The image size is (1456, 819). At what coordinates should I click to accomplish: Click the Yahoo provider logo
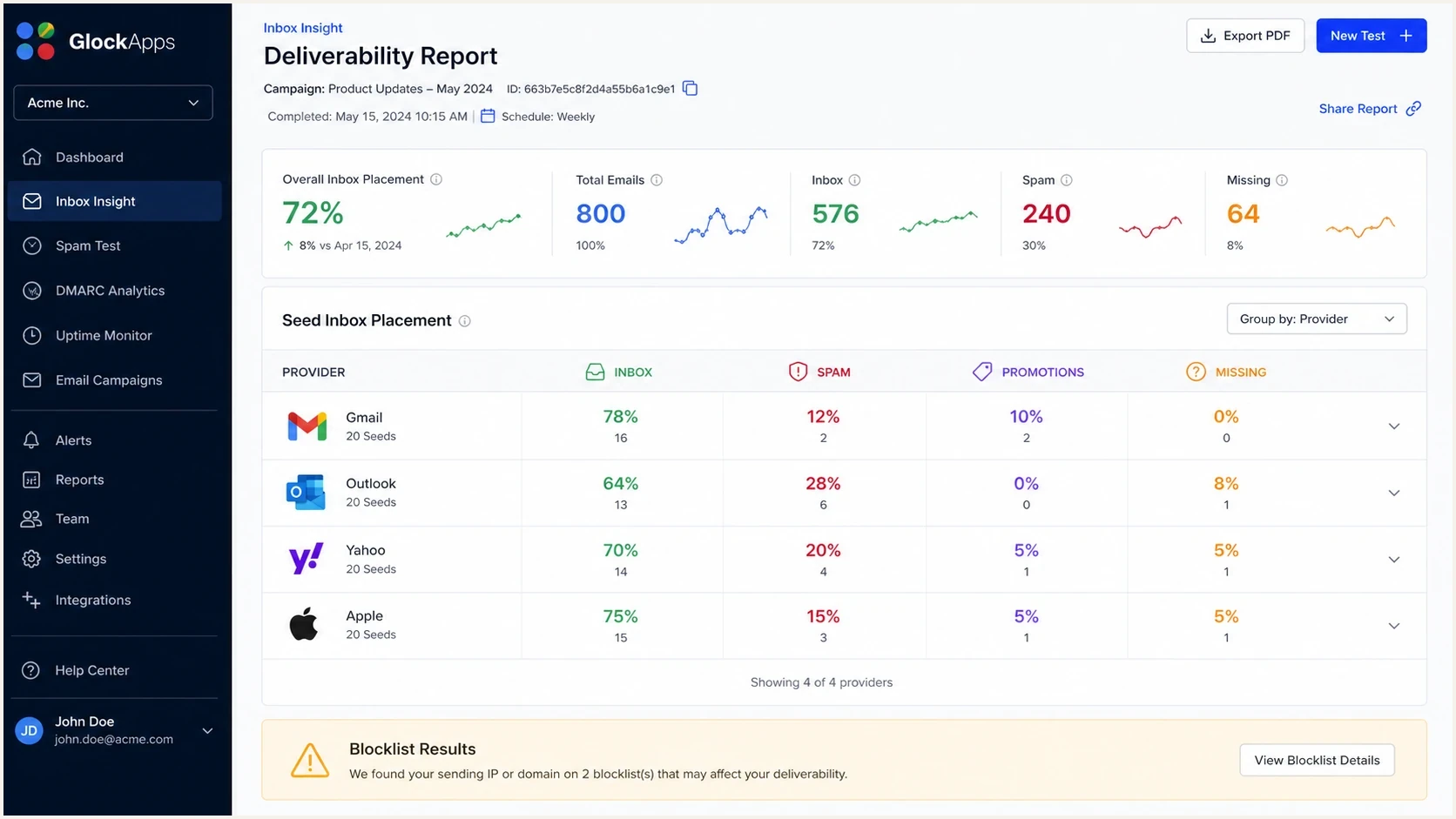[x=306, y=559]
